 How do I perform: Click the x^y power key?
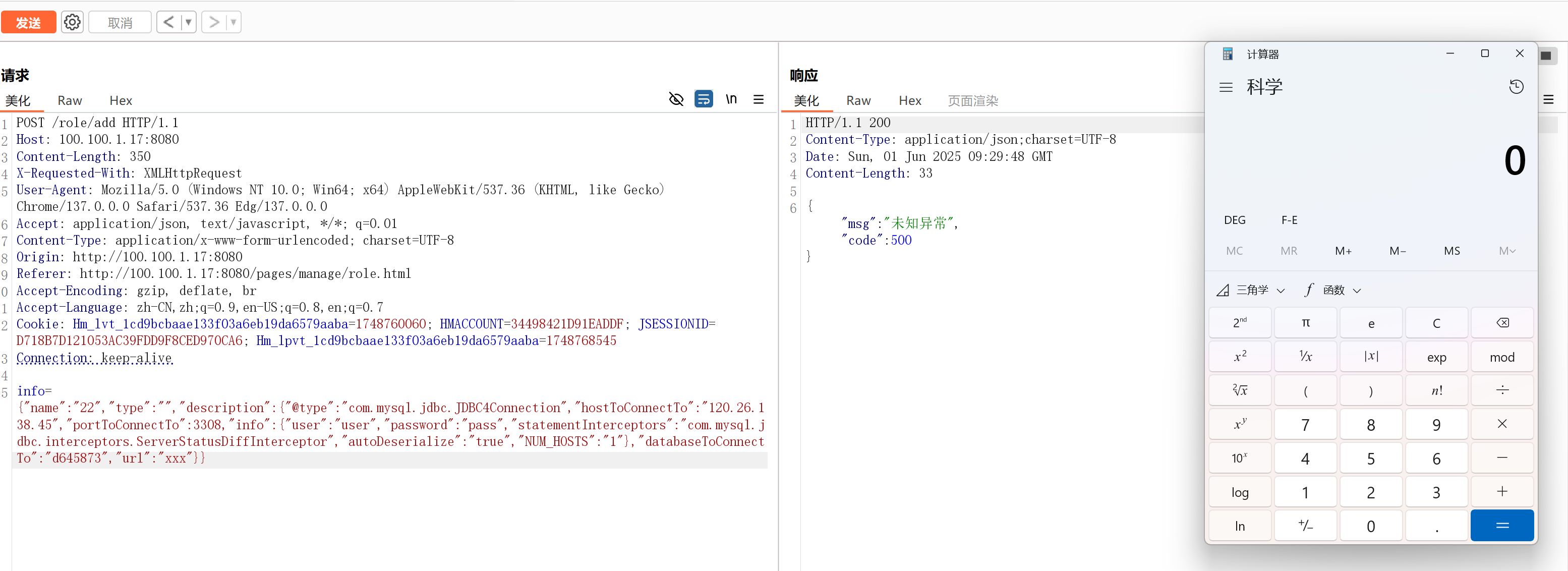point(1240,424)
